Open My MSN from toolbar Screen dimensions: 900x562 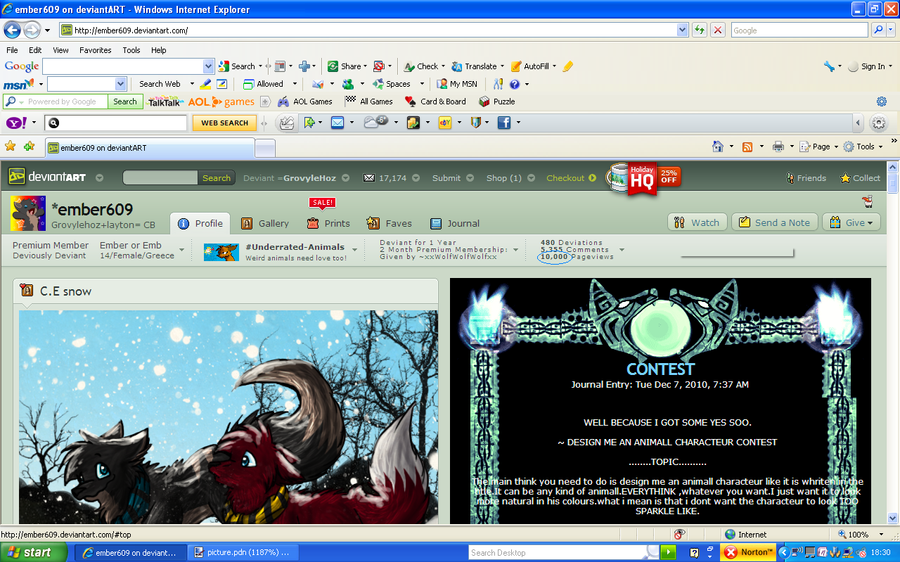tap(457, 84)
